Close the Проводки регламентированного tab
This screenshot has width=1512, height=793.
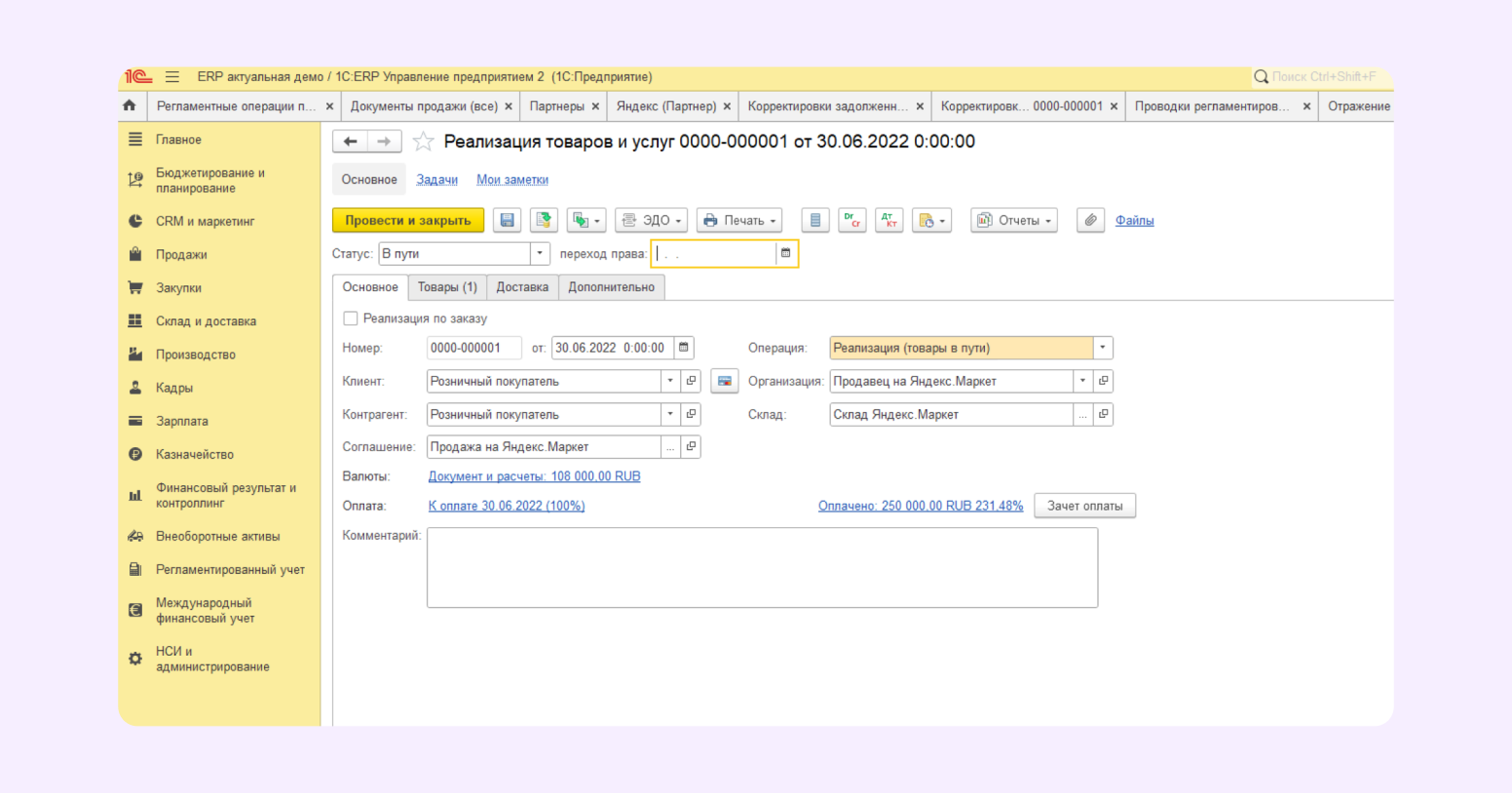[1306, 106]
